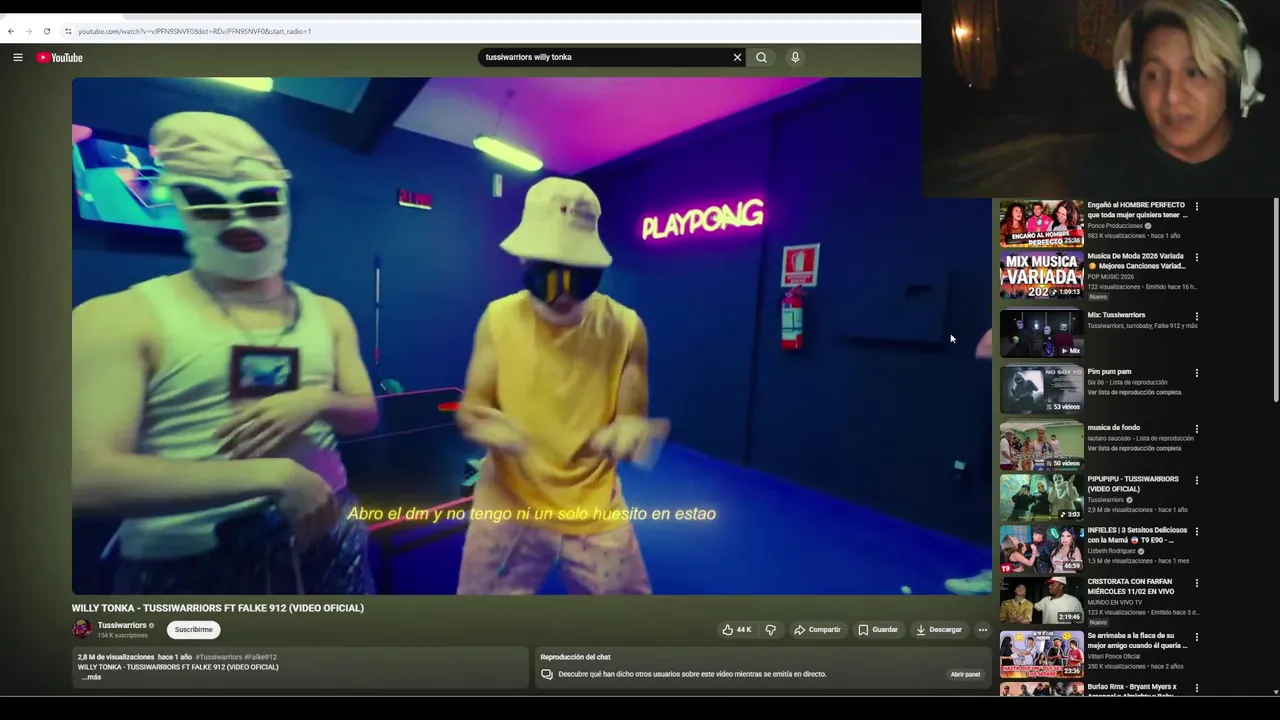Go to the YouTube home logo
The image size is (1280, 720).
click(x=60, y=57)
